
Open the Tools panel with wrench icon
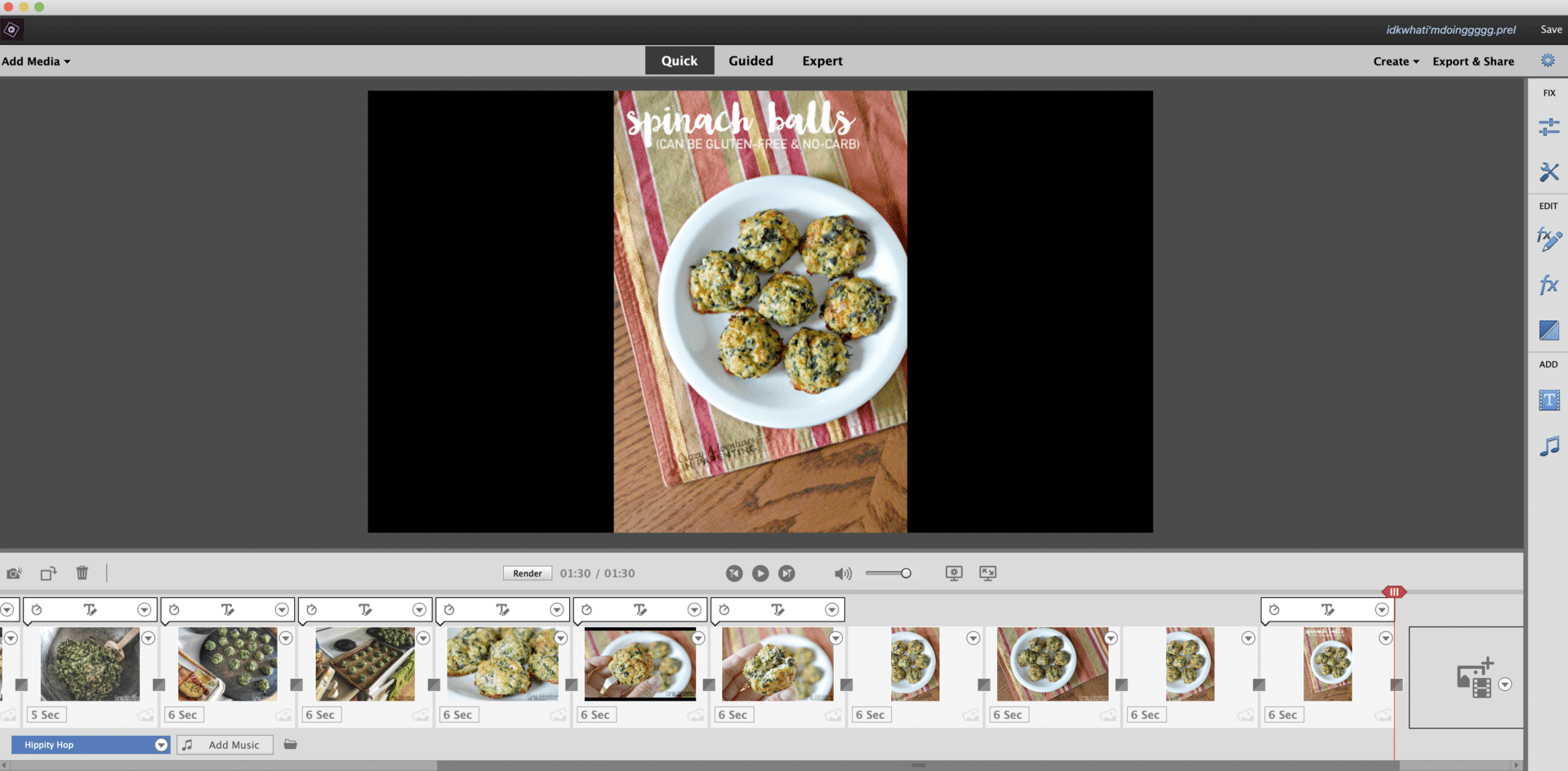click(x=1548, y=172)
